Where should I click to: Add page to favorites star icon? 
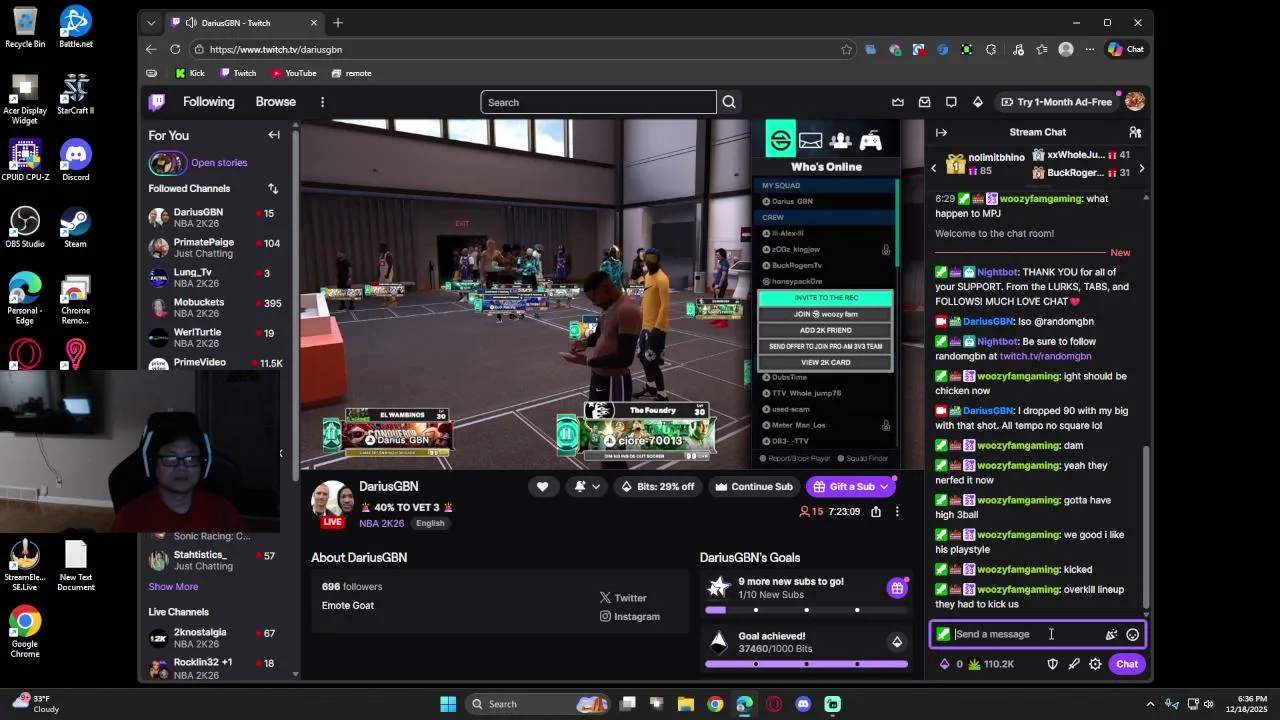(x=846, y=49)
